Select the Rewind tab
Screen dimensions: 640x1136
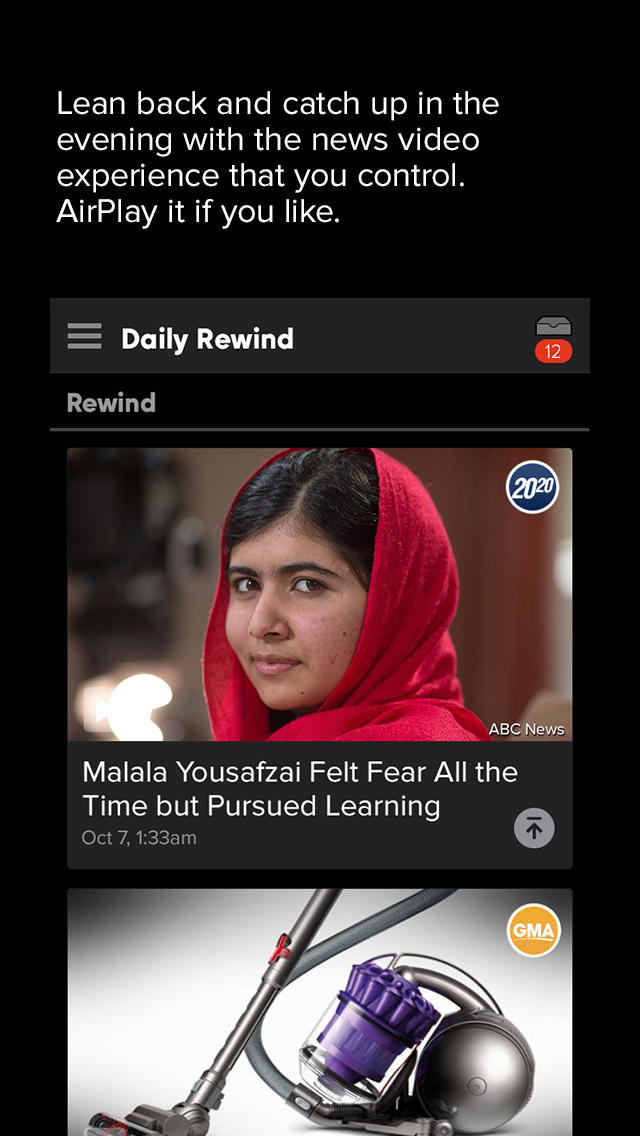(111, 403)
